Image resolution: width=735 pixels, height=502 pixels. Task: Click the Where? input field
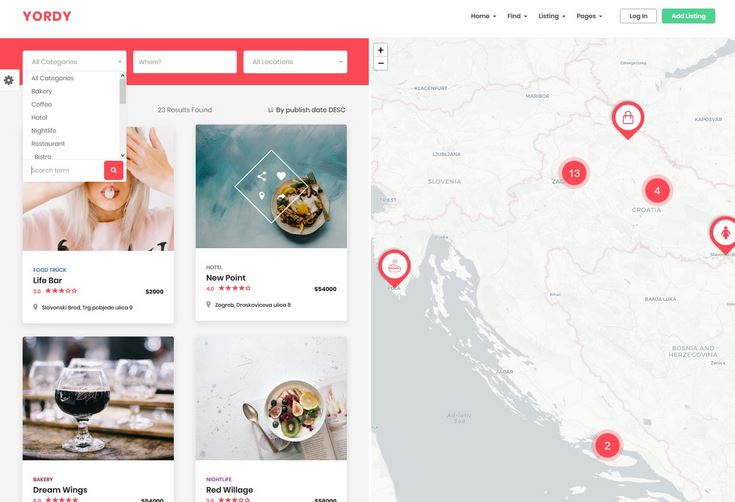pyautogui.click(x=185, y=62)
